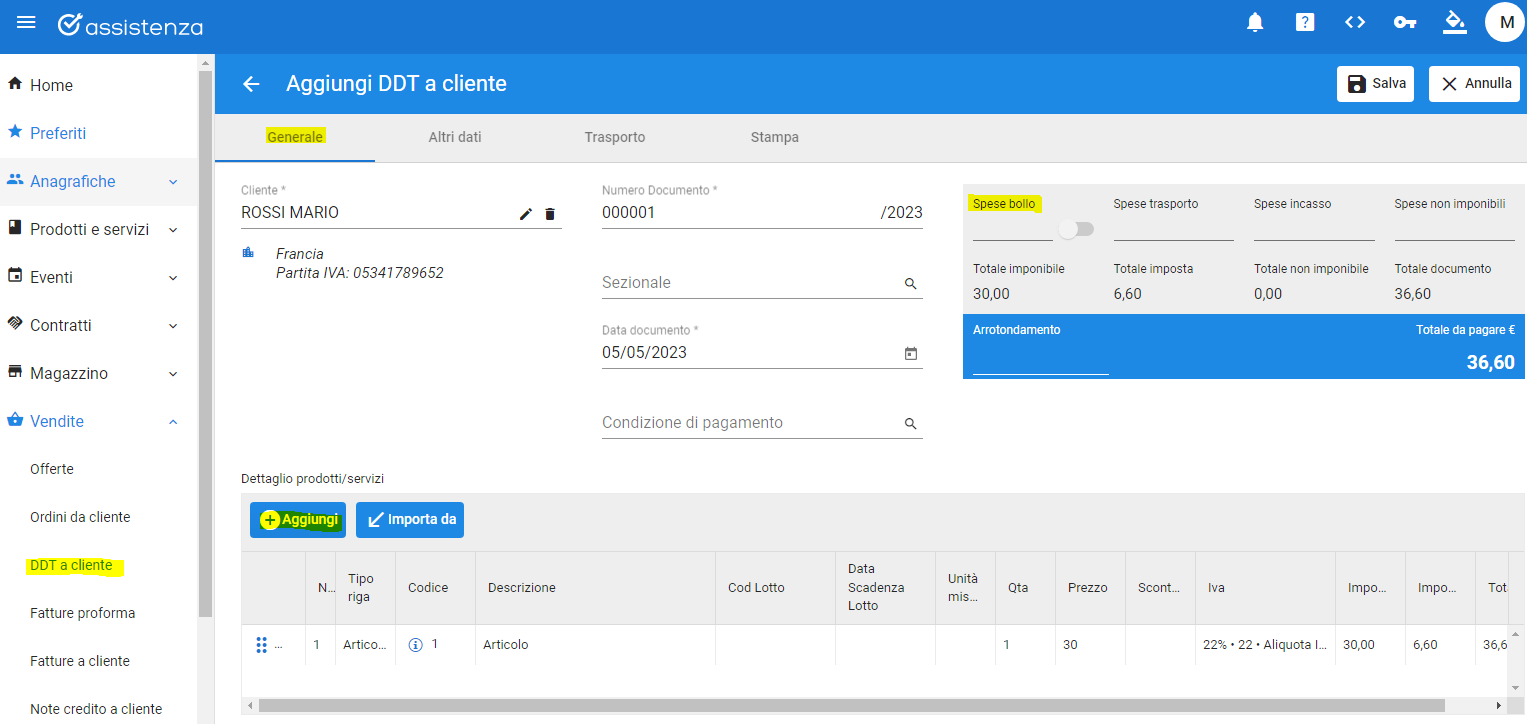Open the code brackets icon
The image size is (1527, 724).
coord(1355,22)
